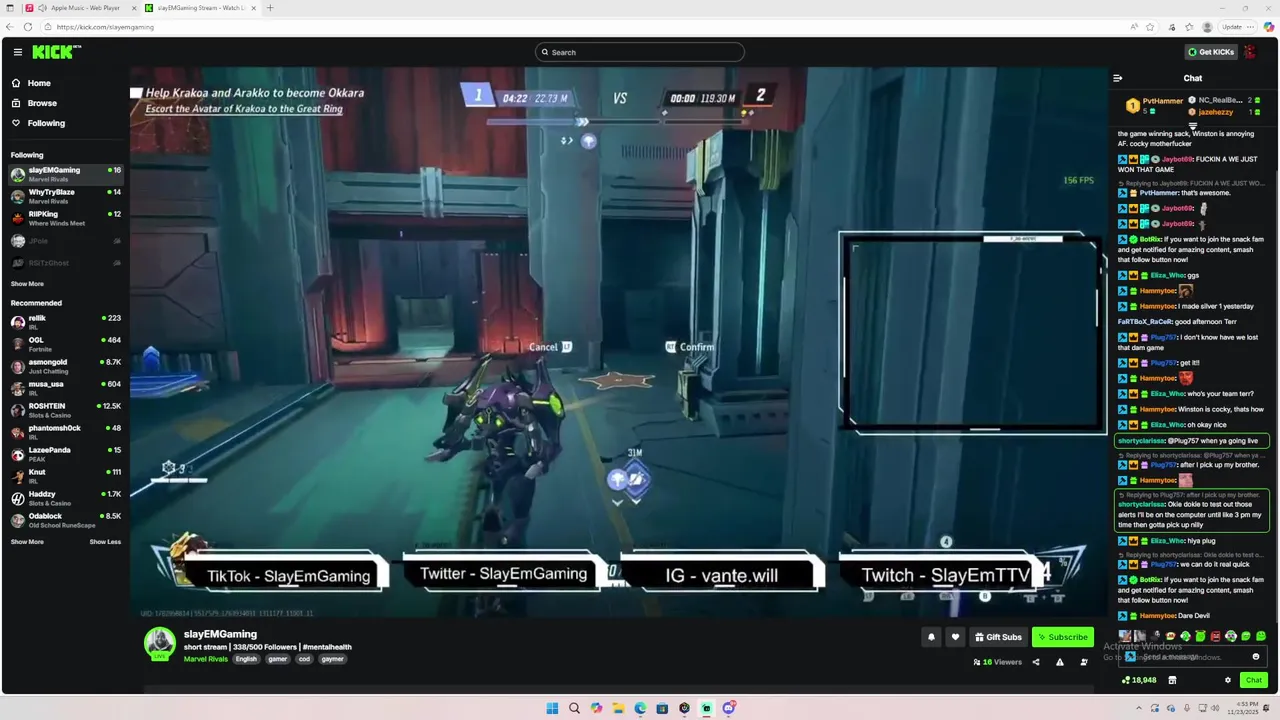1280x720 pixels.
Task: Select the slayEMGaming Stream browser tab
Action: [200, 8]
